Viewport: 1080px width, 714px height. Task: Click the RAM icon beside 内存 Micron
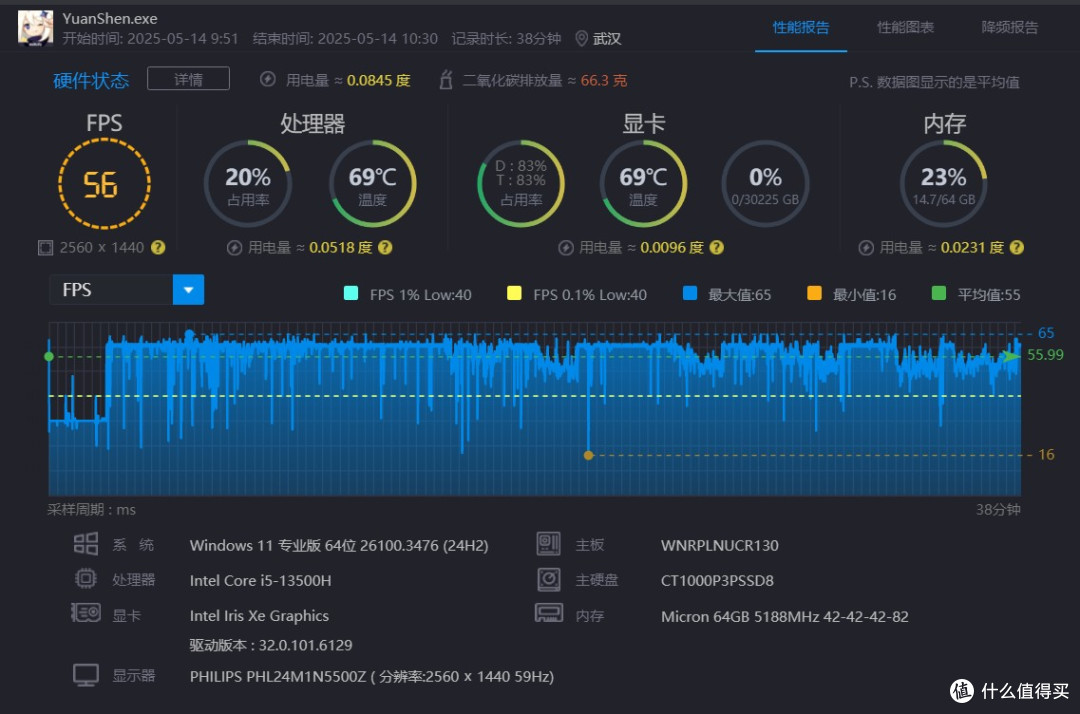tap(549, 613)
